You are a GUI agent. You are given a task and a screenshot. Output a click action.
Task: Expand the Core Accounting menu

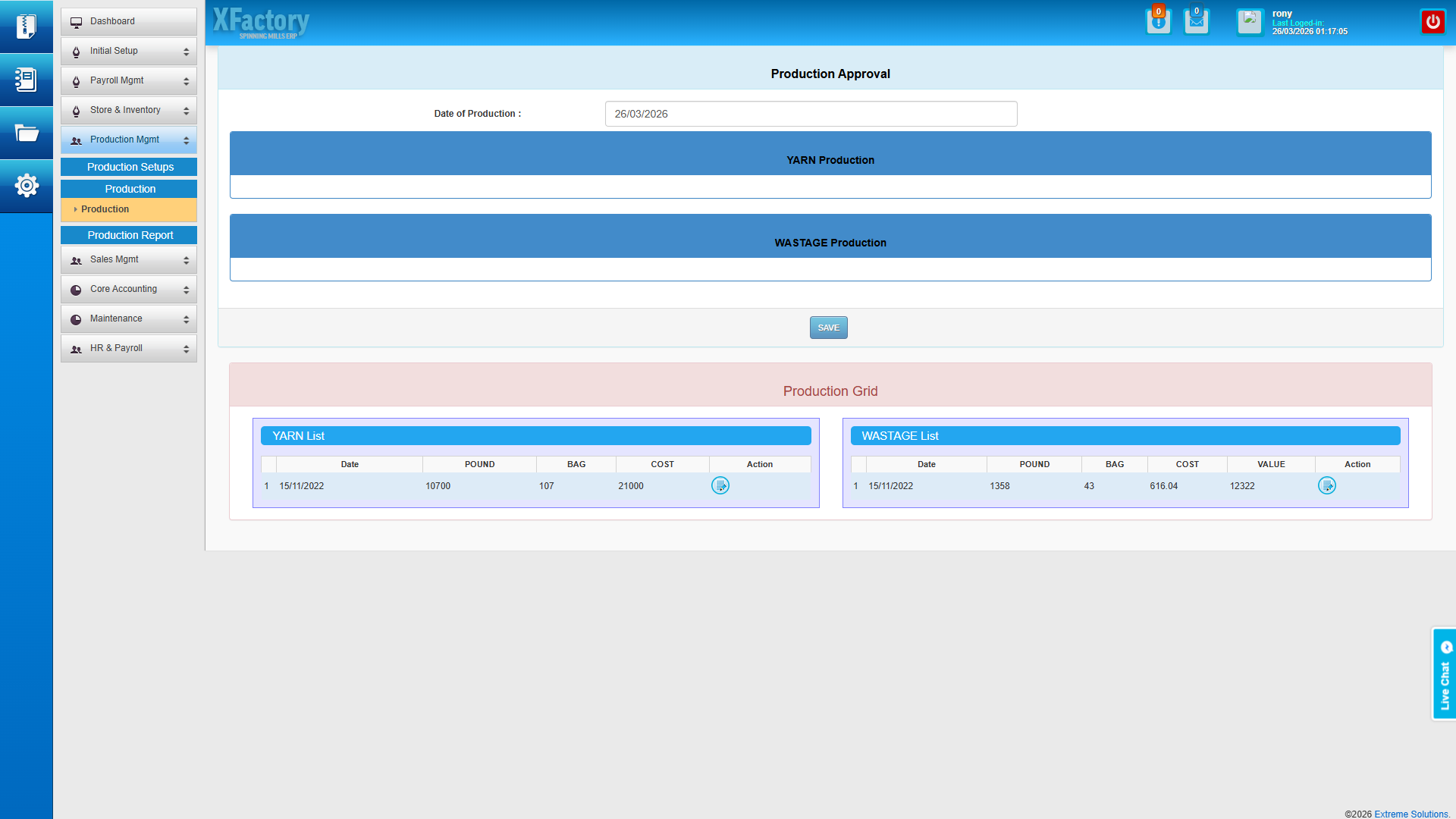click(129, 289)
